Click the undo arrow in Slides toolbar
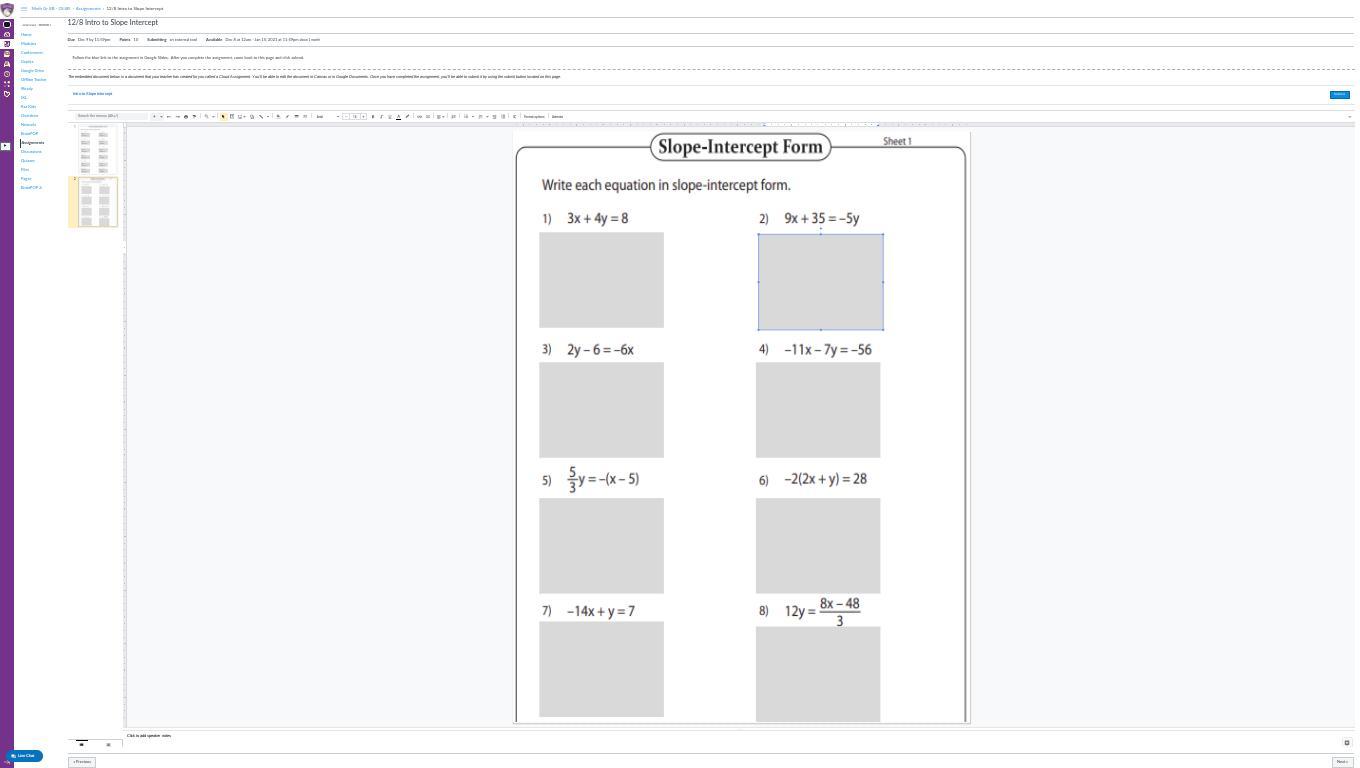 click(x=169, y=116)
